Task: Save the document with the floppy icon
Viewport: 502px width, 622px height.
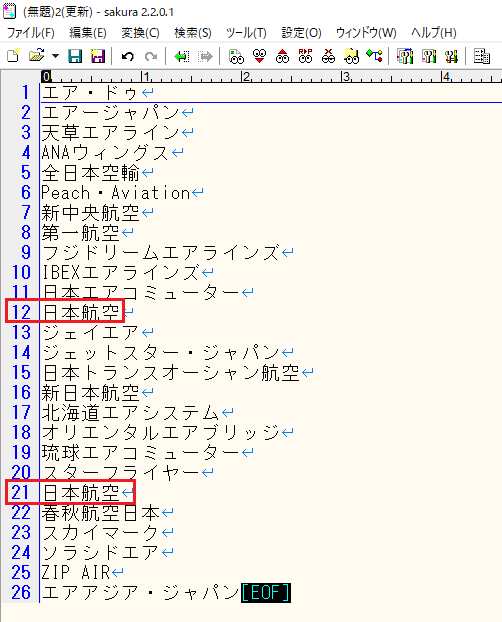Action: (x=75, y=56)
